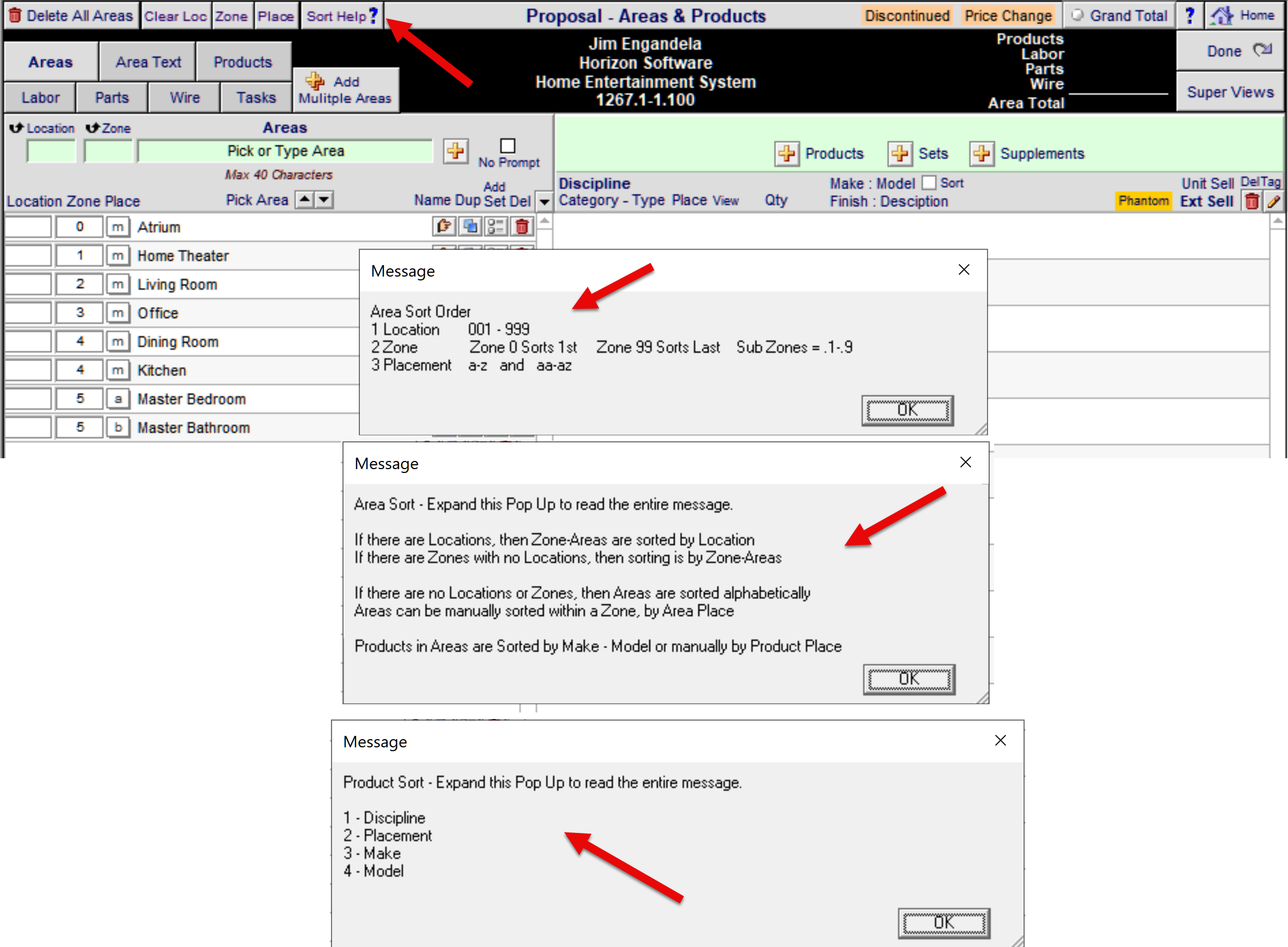The width and height of the screenshot is (1288, 947).
Task: Click the Home Theater place field m
Action: click(x=117, y=255)
